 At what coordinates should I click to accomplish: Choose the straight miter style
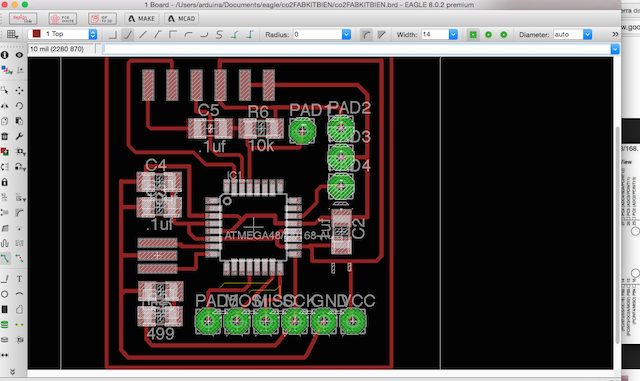pos(381,35)
